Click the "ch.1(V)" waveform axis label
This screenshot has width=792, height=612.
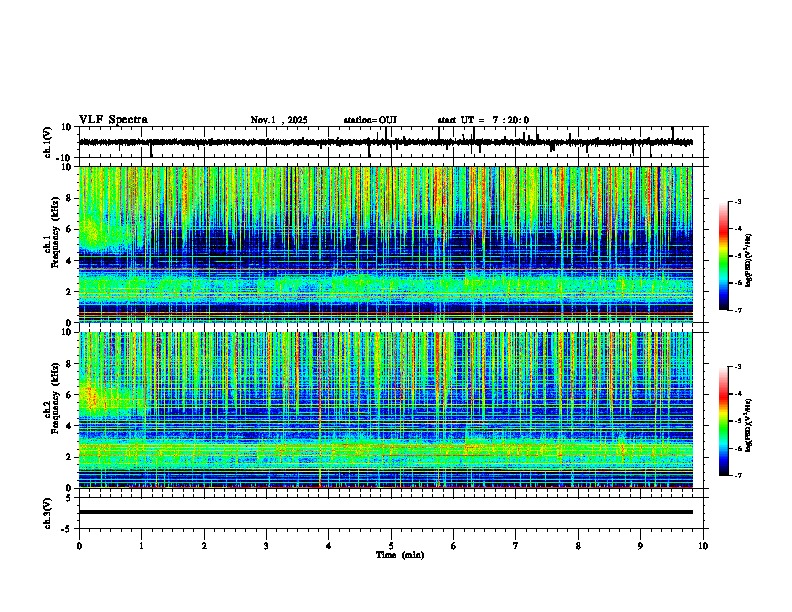pyautogui.click(x=48, y=142)
